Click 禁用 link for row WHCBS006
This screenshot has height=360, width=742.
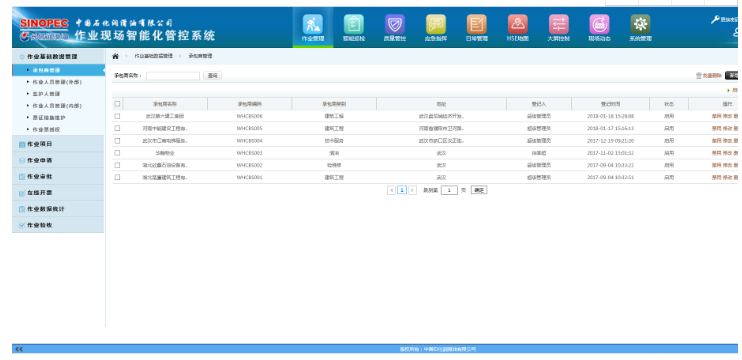point(716,116)
